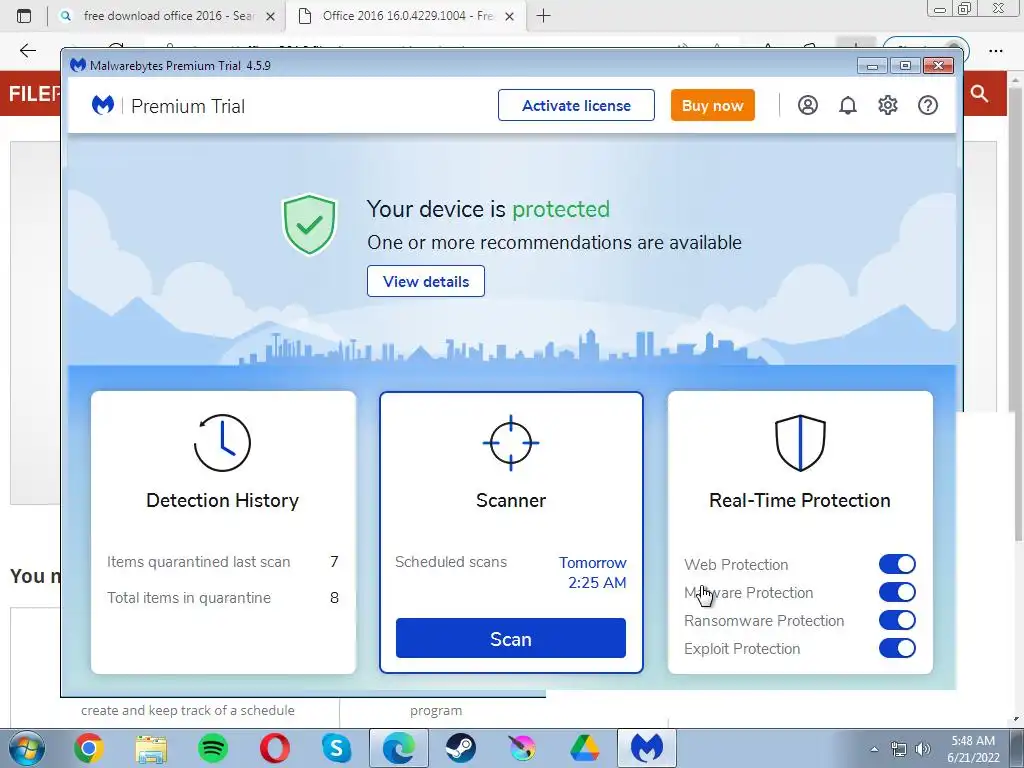Click the search magnifier on the FileHippo page

(979, 93)
